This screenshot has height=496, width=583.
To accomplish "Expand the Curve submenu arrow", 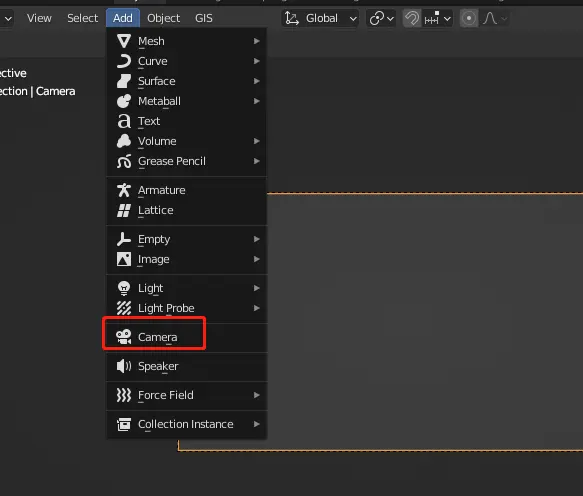I will click(x=257, y=61).
